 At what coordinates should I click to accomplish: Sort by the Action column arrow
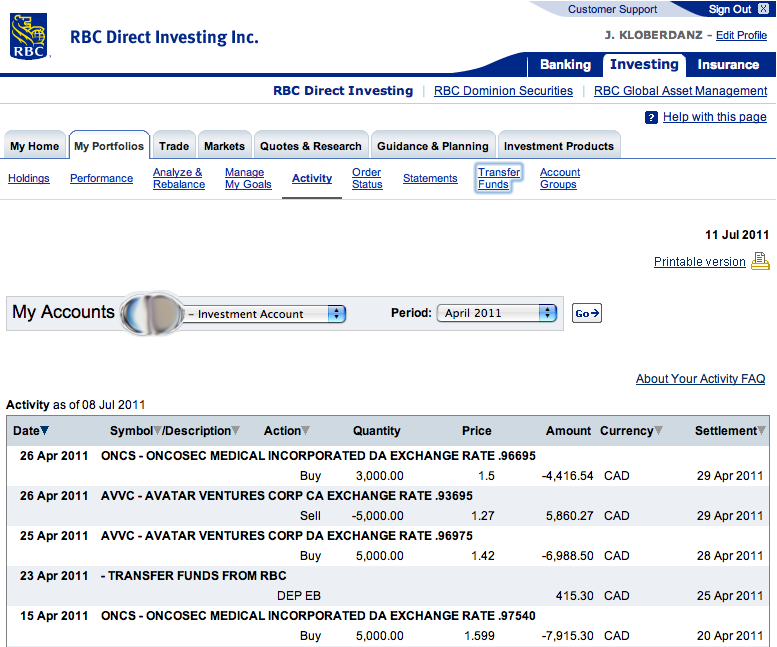[x=306, y=431]
